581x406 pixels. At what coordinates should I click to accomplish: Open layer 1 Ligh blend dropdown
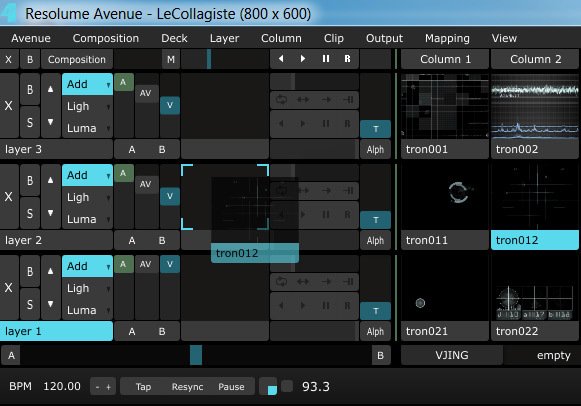[x=87, y=288]
